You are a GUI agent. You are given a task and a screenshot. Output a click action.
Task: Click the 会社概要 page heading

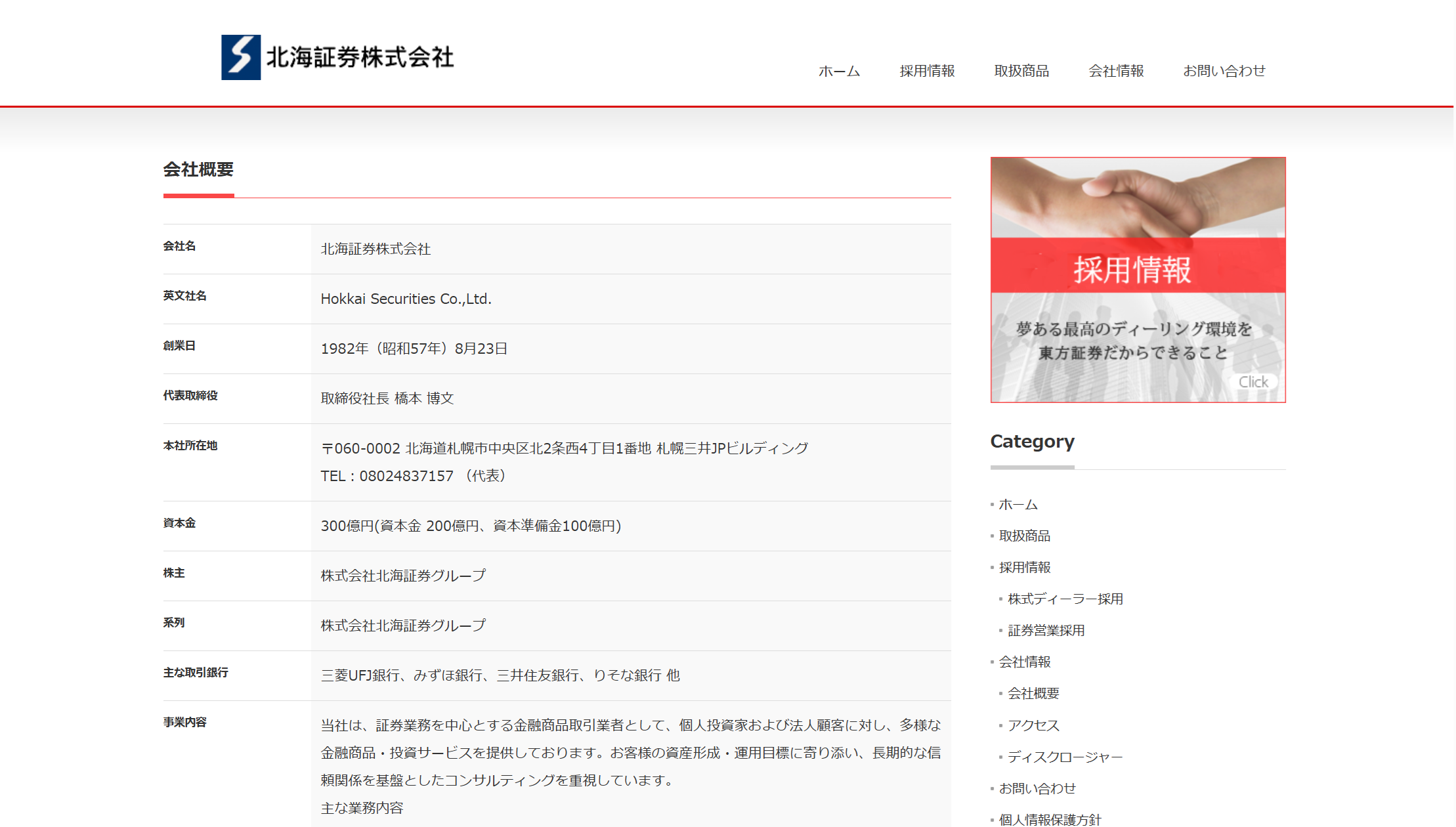point(198,170)
